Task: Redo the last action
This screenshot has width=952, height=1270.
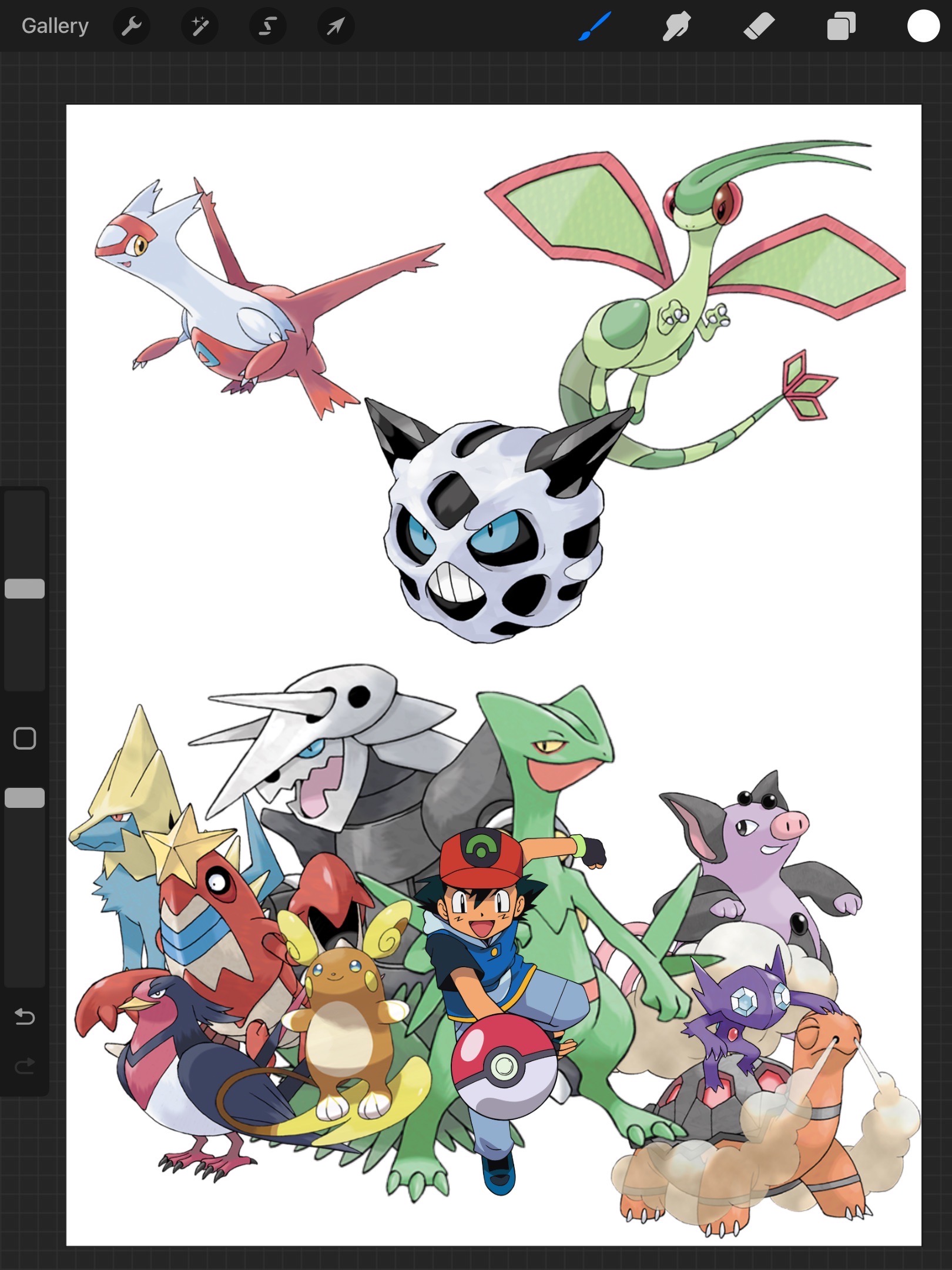Action: point(25,1066)
